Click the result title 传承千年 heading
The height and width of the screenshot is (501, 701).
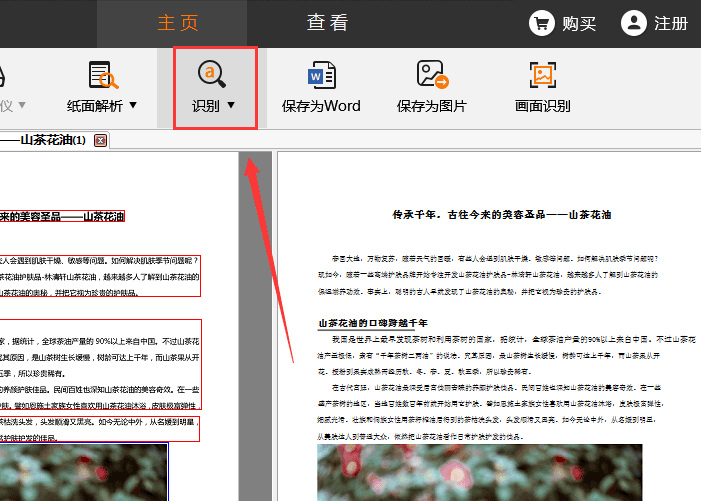(x=502, y=215)
